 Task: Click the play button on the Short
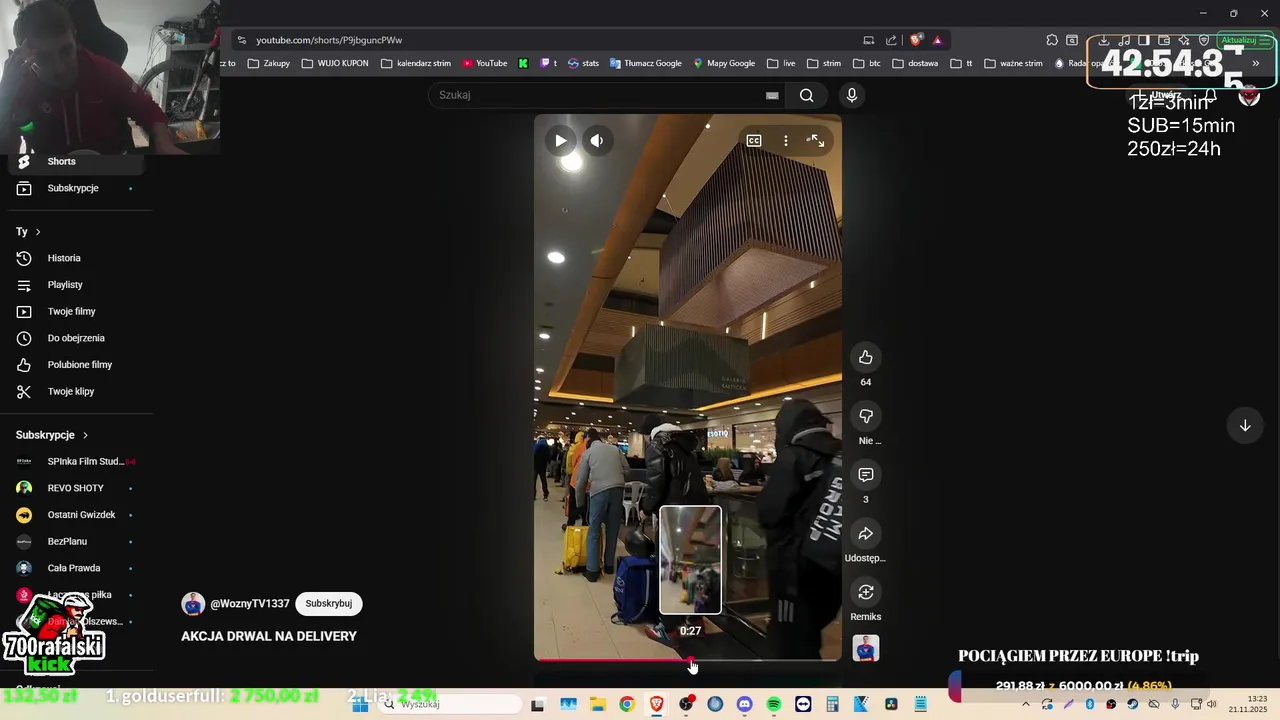[x=560, y=141]
